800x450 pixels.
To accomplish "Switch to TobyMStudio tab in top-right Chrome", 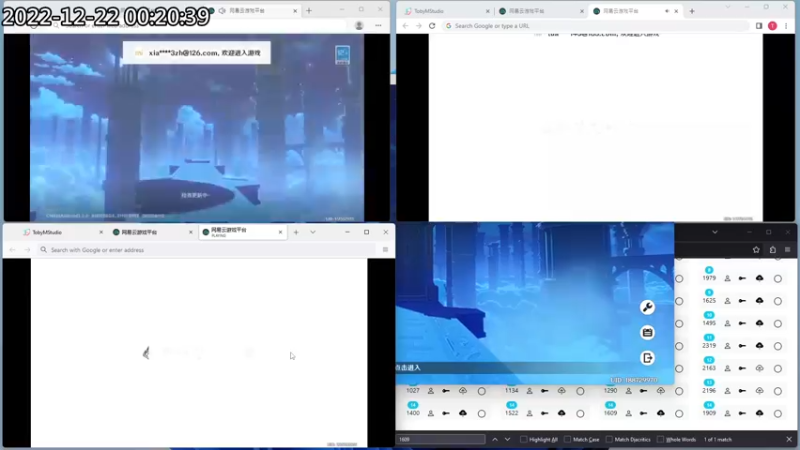I will tap(446, 11).
